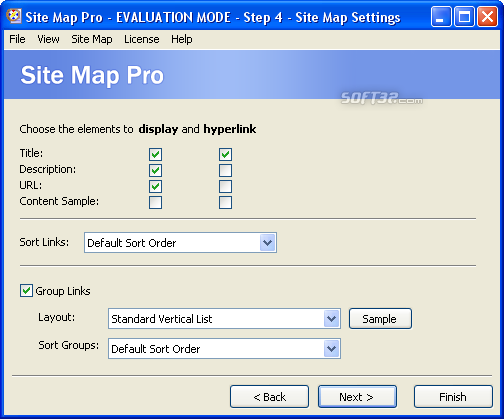Uncheck the Title hyperlink checkbox
The height and width of the screenshot is (419, 504).
[x=225, y=154]
